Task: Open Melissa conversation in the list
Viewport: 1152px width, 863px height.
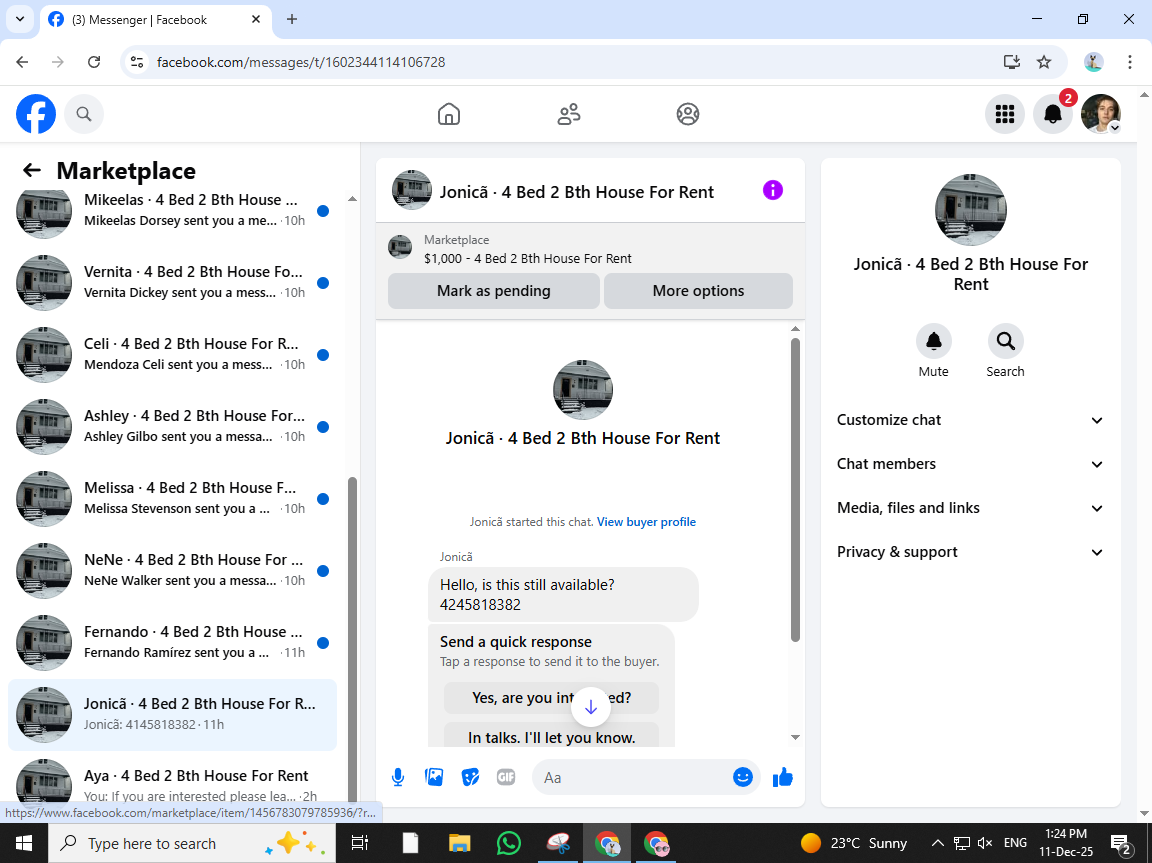Action: (x=172, y=498)
